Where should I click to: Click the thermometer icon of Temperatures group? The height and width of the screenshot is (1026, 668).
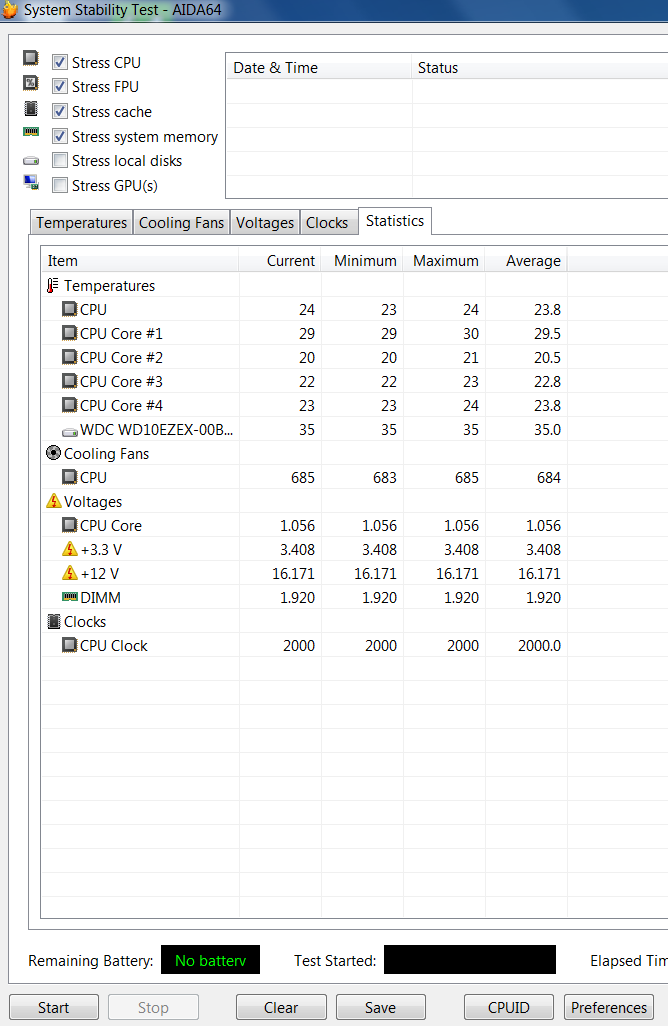(53, 286)
